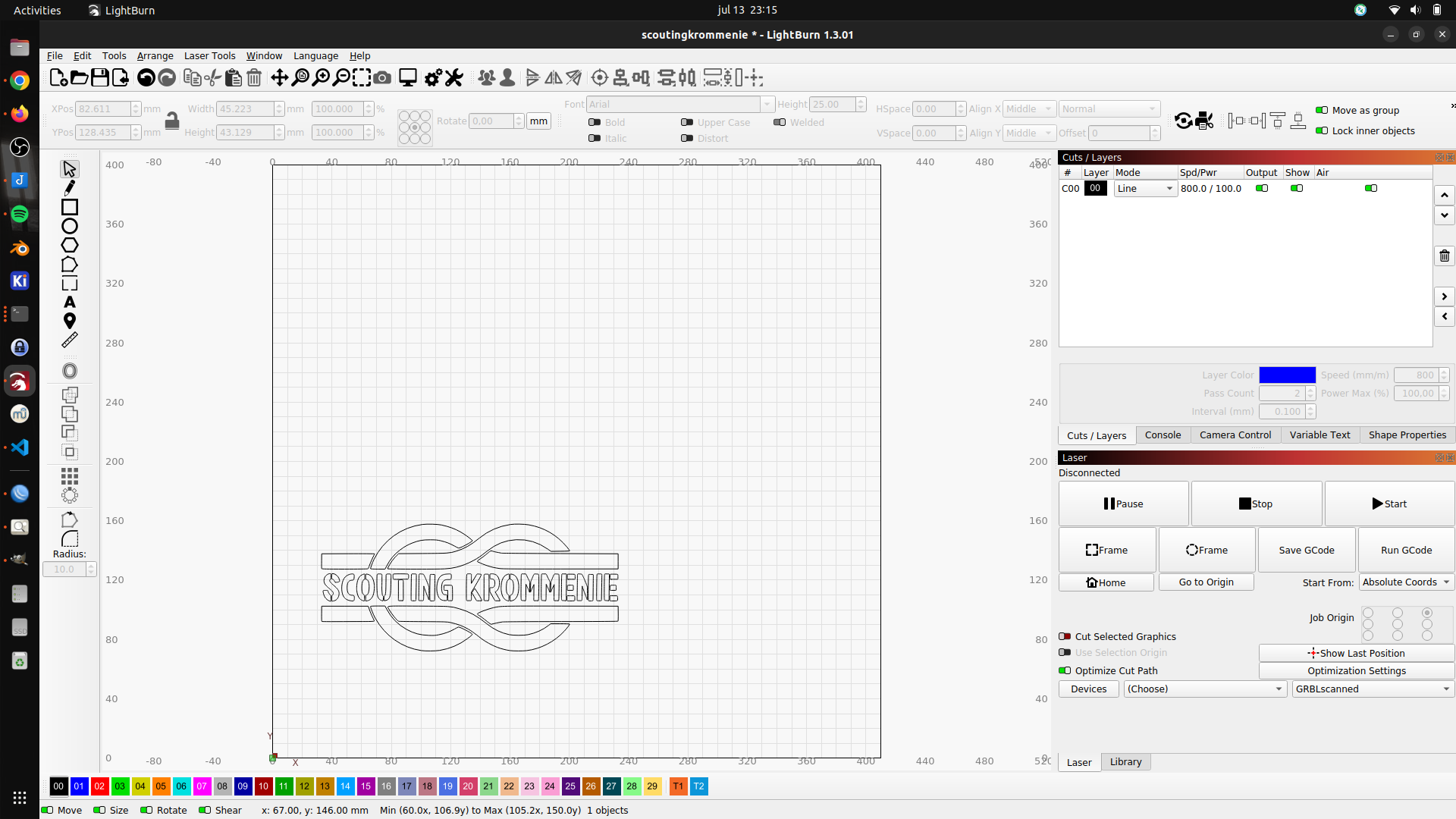
Task: Select the arrow Select tool
Action: [x=70, y=168]
